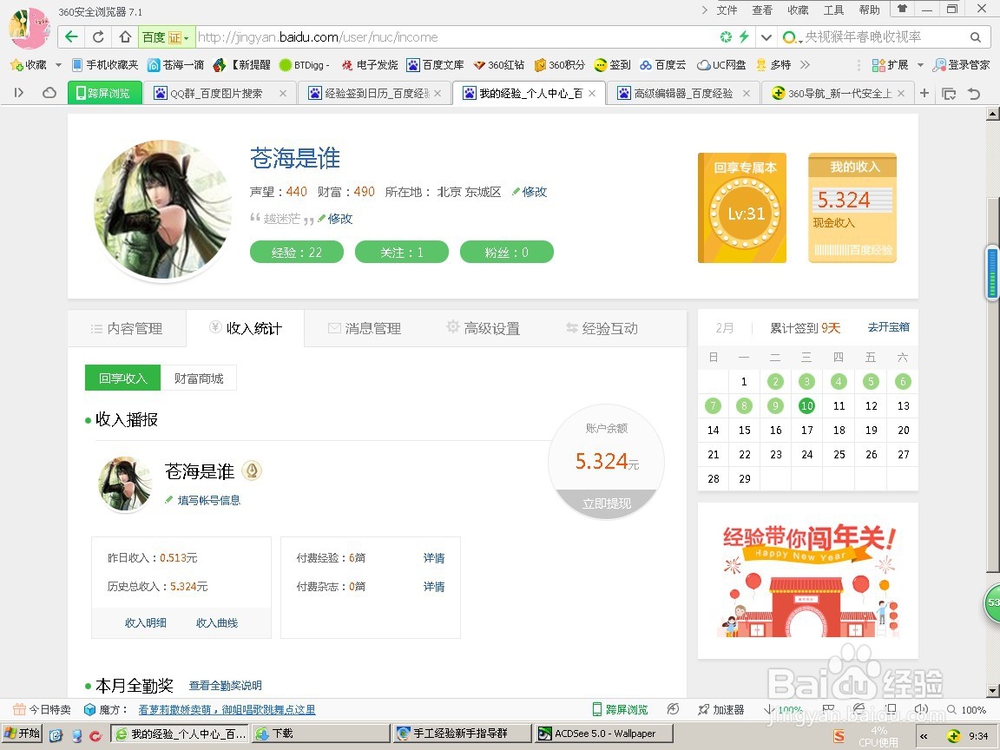Viewport: 1000px width, 750px height.
Task: Click the search magnifier in search box
Action: pyautogui.click(x=975, y=37)
